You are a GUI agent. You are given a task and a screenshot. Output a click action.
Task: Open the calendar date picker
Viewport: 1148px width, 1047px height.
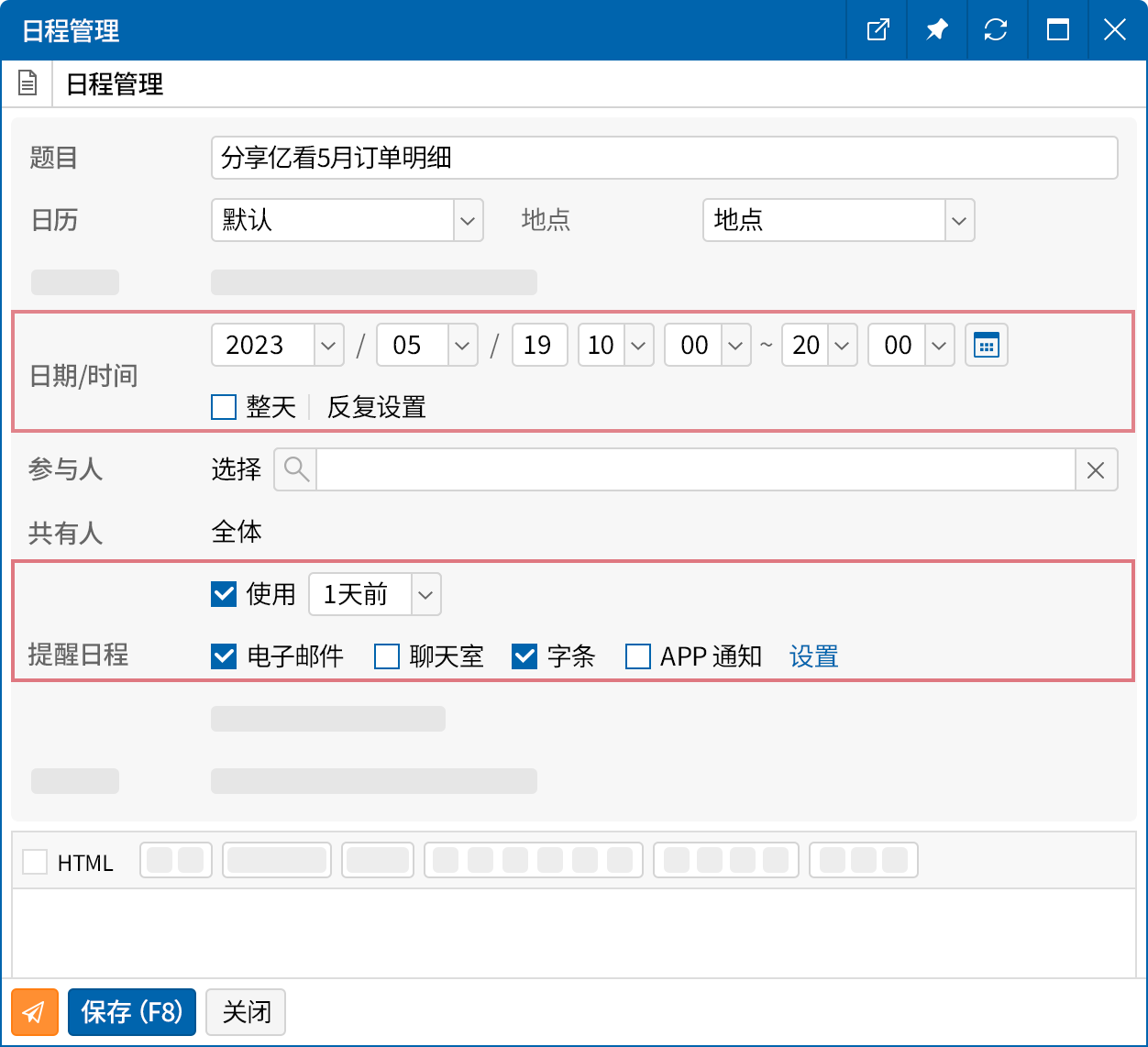(x=986, y=345)
